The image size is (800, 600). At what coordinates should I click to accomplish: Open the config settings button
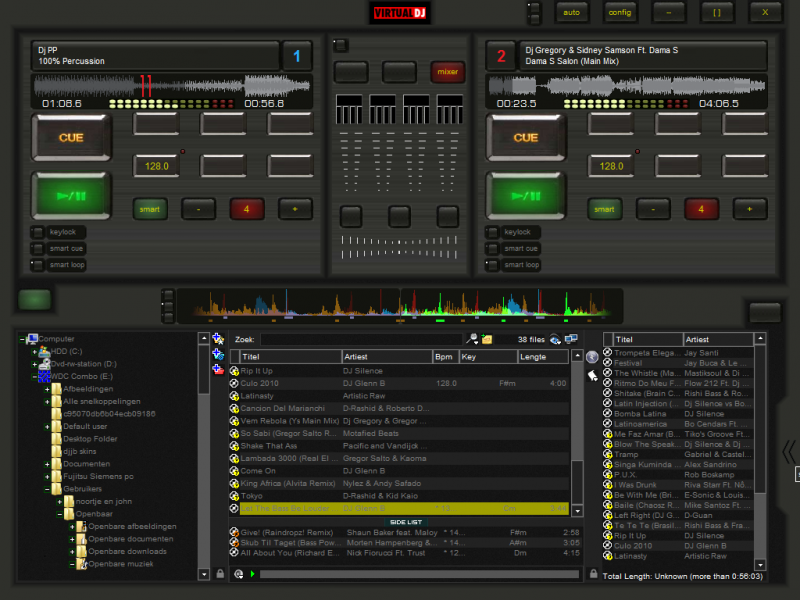coord(620,12)
